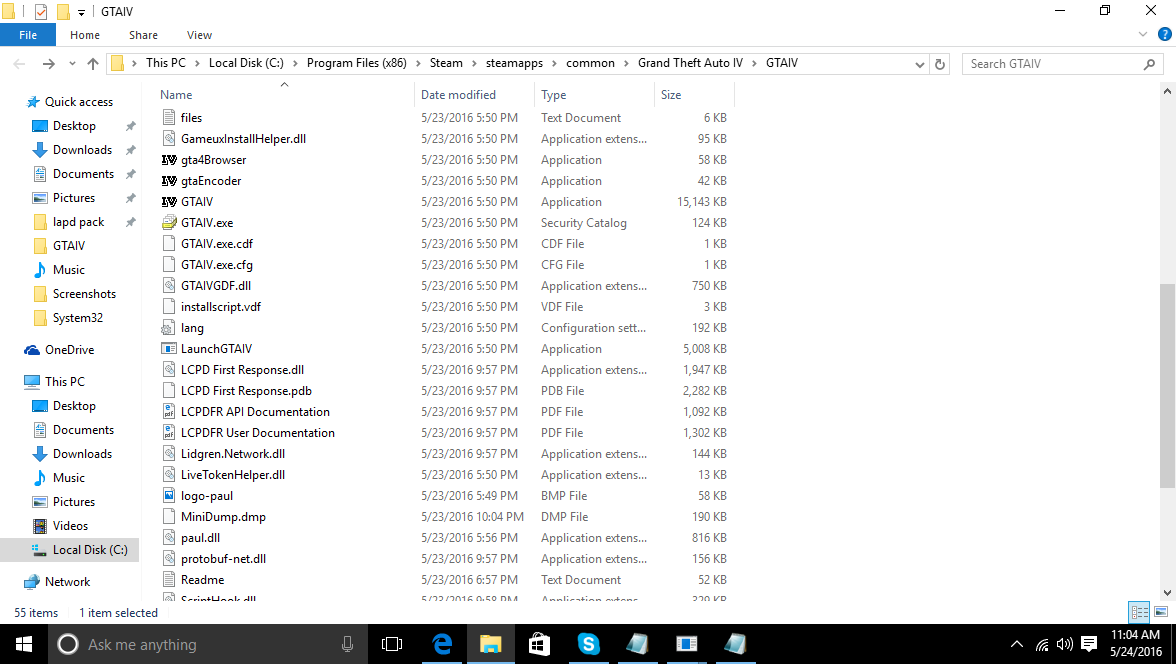Expand the chevron after common in path
This screenshot has width=1176, height=664.
626,63
